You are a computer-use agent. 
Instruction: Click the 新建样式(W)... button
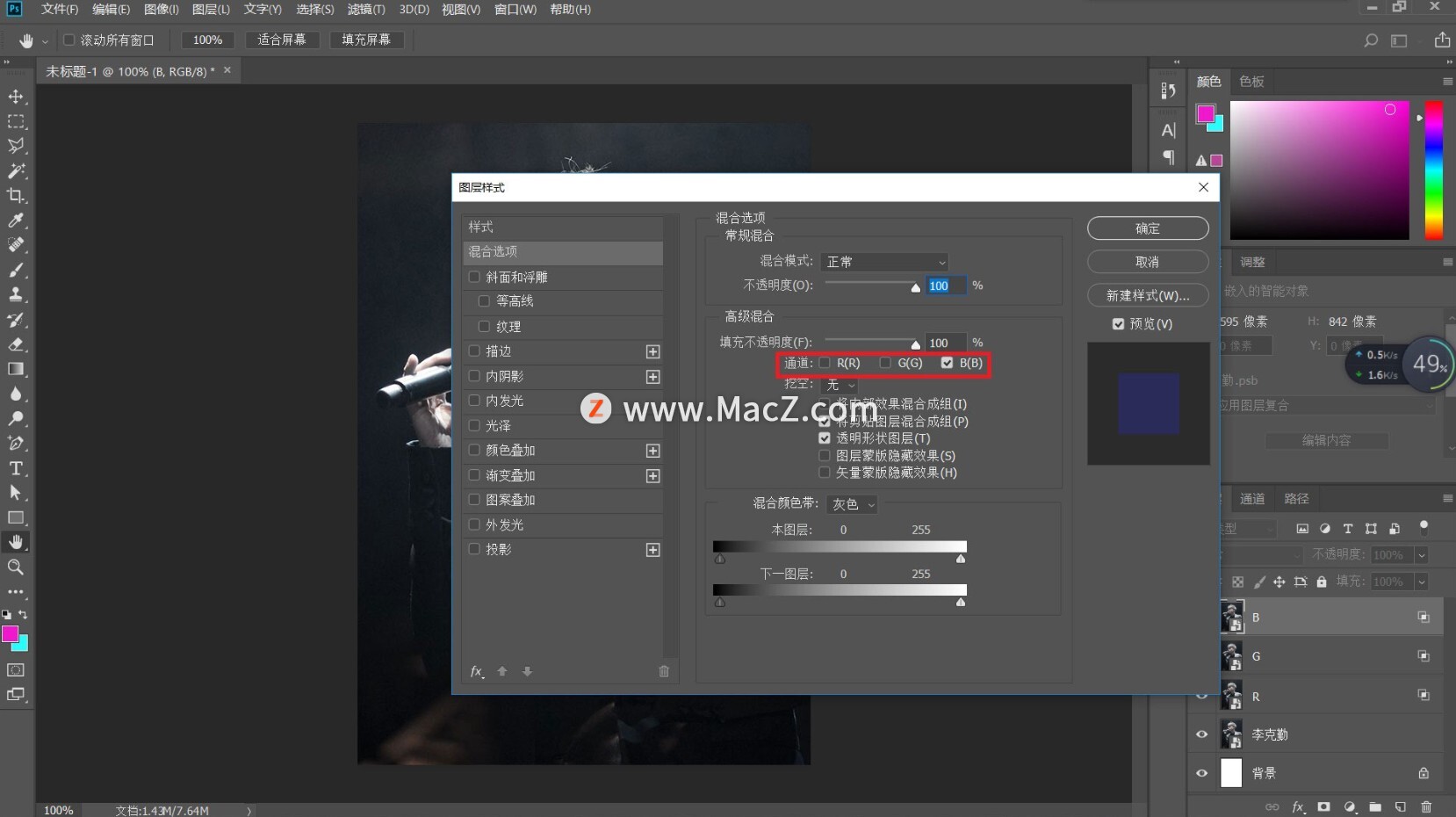coord(1148,295)
